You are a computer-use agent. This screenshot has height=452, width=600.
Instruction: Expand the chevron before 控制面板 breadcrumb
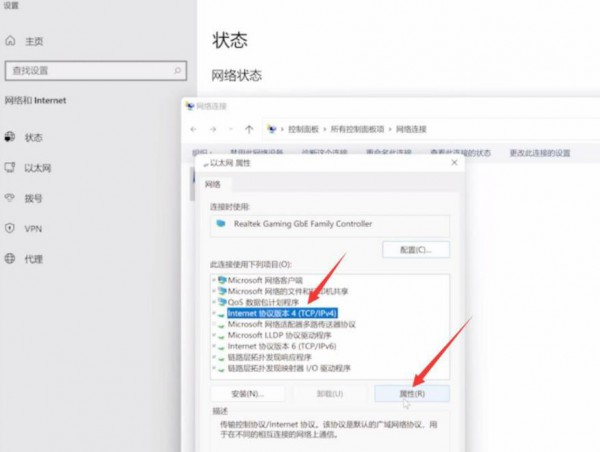point(282,129)
